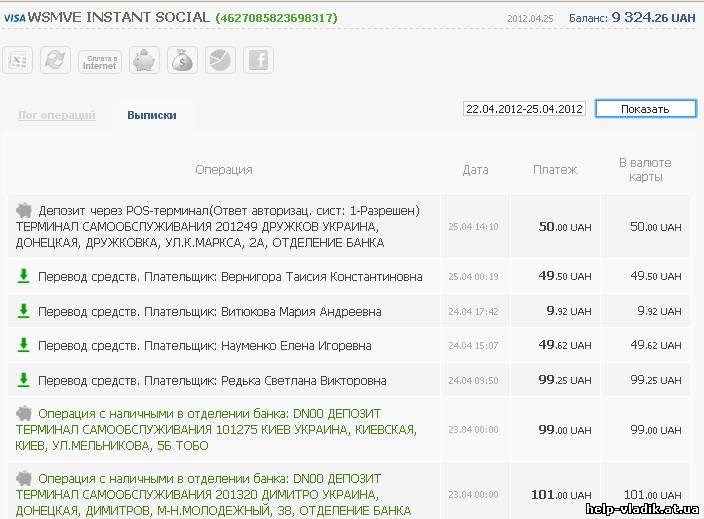704x519 pixels.
Task: Click green arrow icon for Науменко transfer
Action: tap(23, 346)
